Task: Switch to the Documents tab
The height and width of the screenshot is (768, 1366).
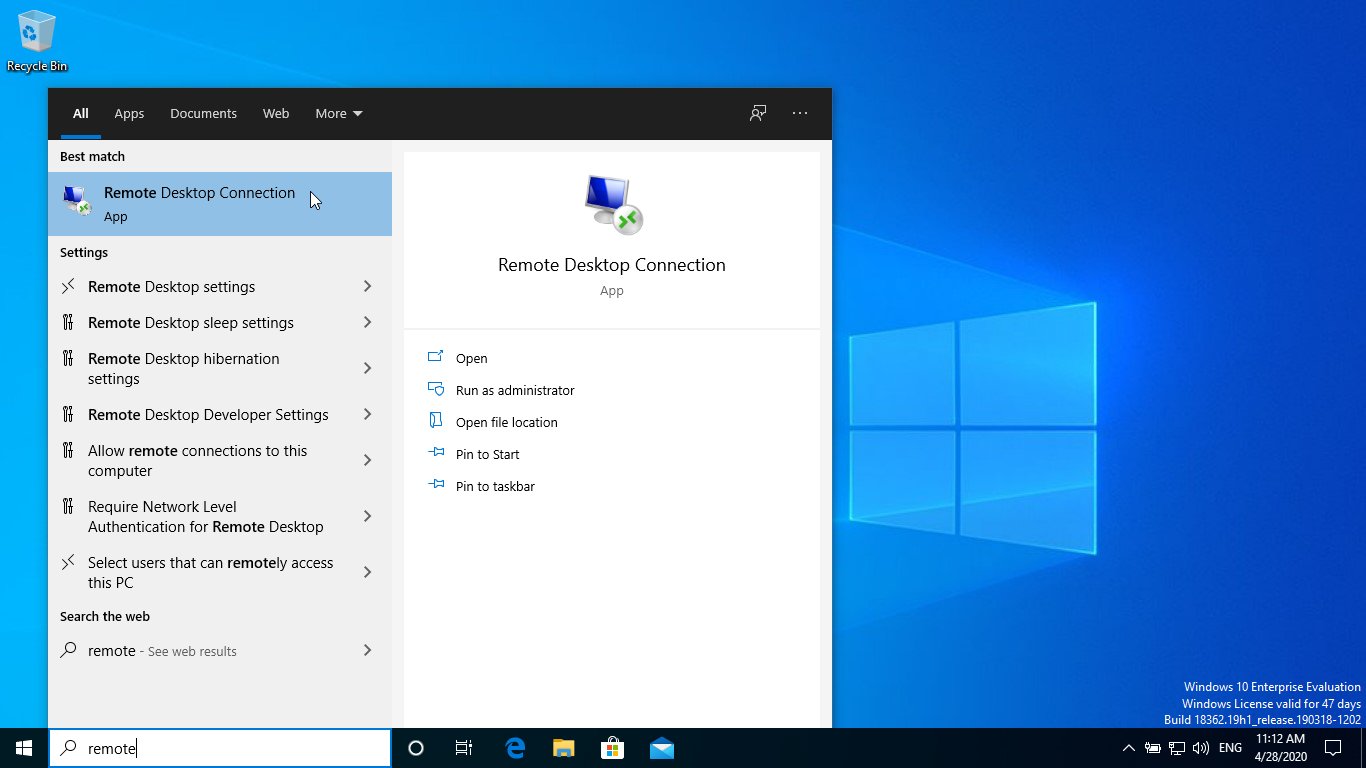Action: coord(203,113)
